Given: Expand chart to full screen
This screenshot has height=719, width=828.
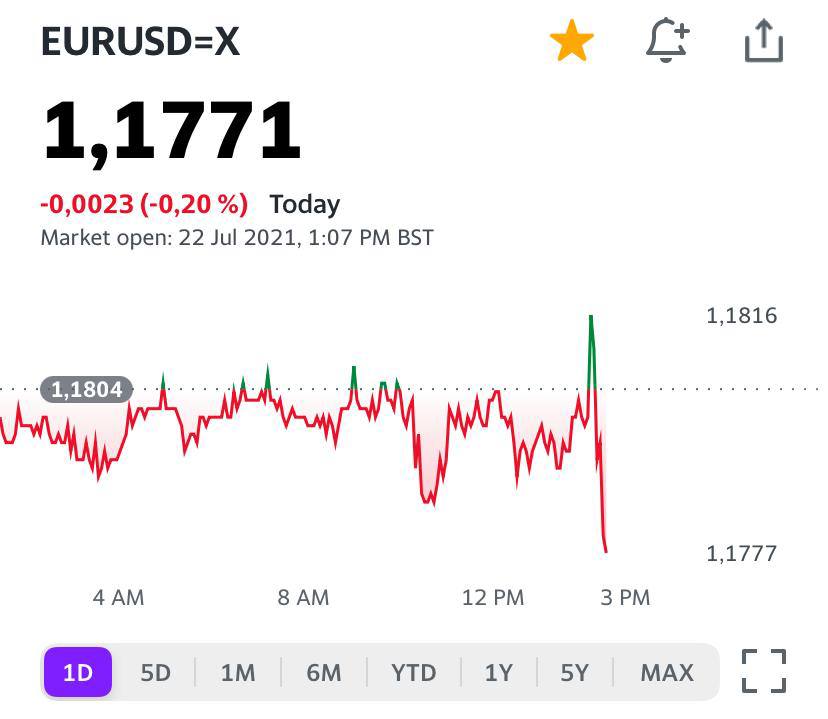Looking at the screenshot, I should [x=764, y=671].
